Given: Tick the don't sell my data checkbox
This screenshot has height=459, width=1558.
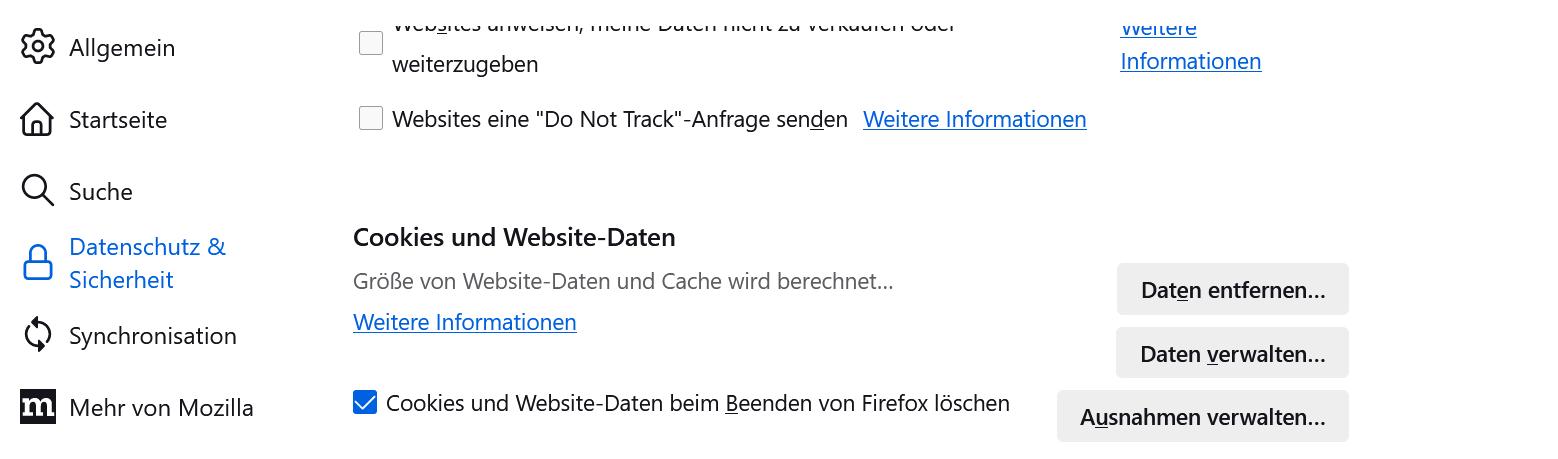Looking at the screenshot, I should [371, 43].
